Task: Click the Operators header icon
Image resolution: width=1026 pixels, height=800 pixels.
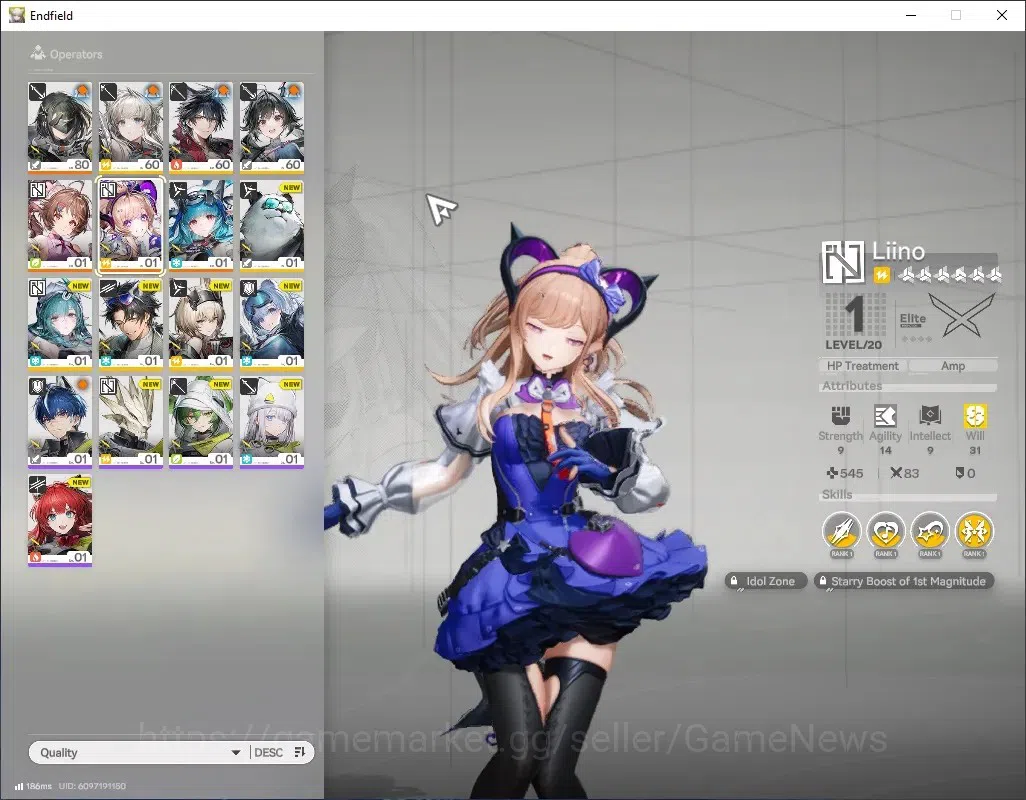Action: pyautogui.click(x=38, y=53)
